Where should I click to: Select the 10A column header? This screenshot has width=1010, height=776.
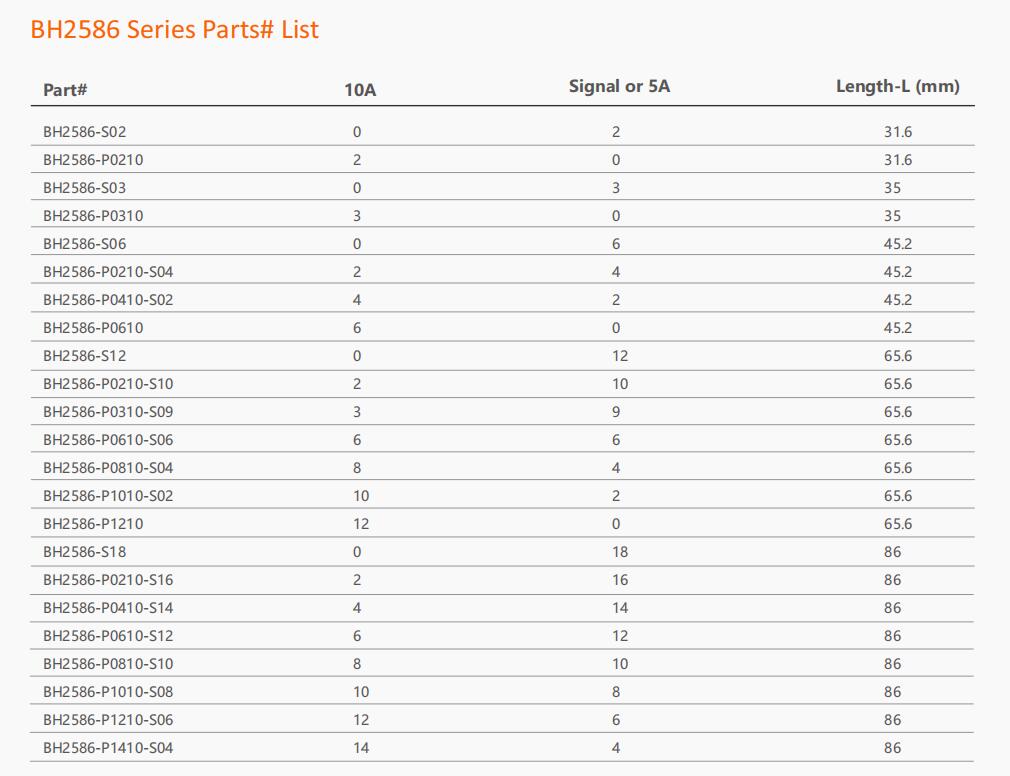point(360,90)
